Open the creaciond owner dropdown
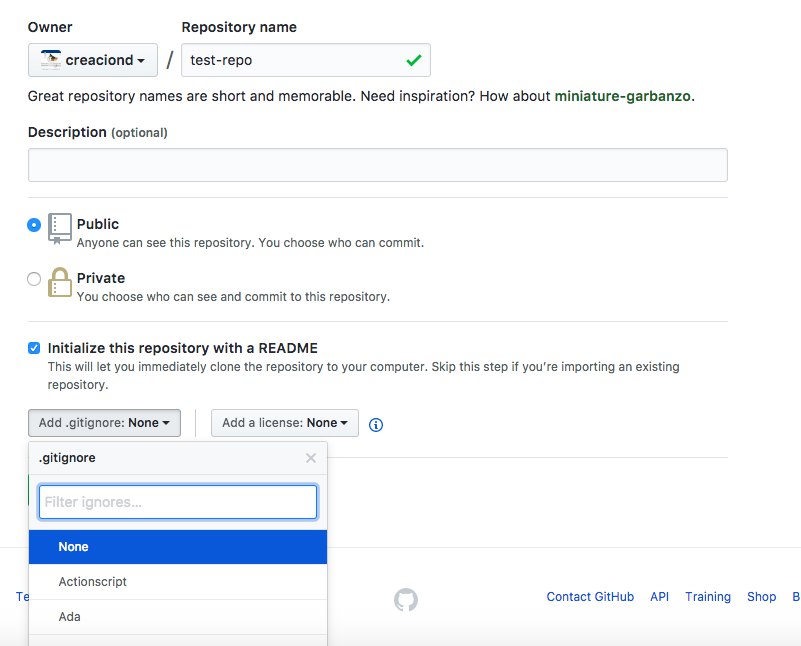 (92, 60)
